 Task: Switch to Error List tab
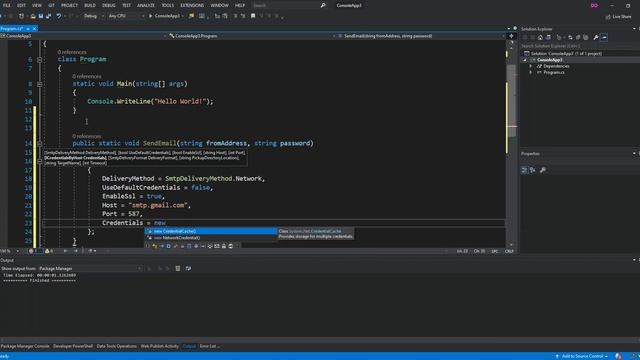[x=209, y=346]
